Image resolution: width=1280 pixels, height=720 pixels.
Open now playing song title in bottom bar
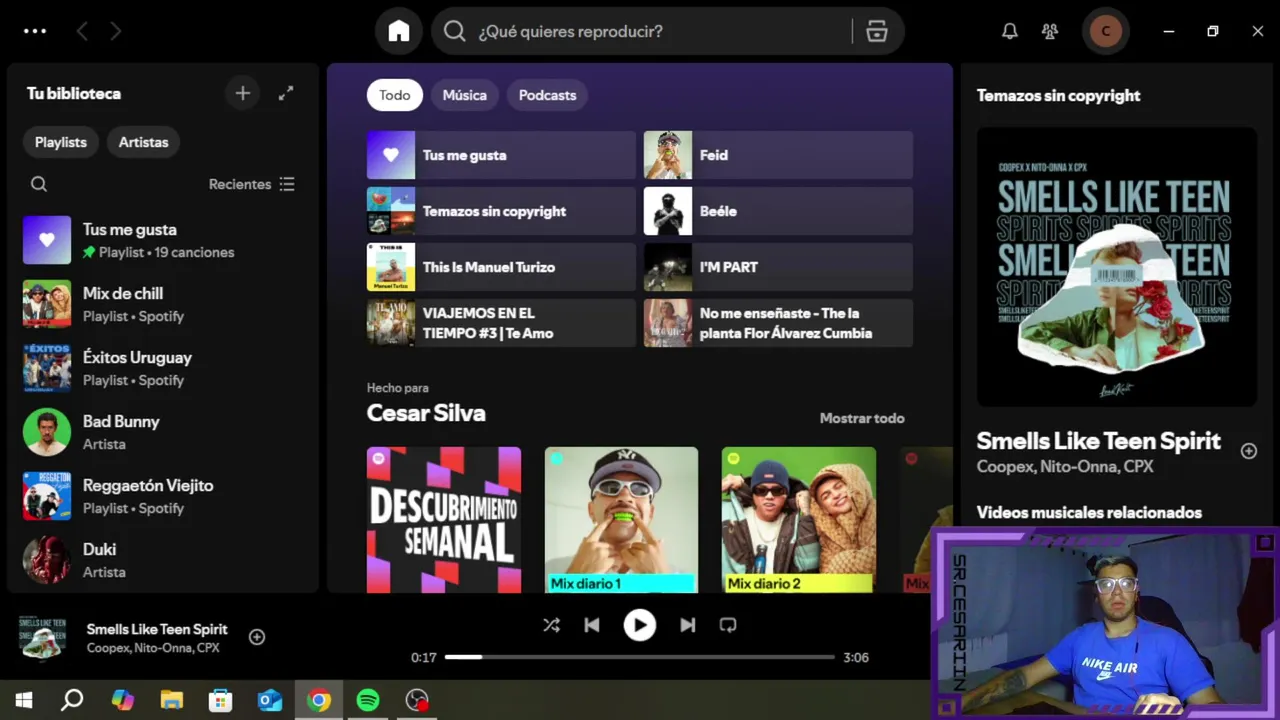tap(157, 629)
